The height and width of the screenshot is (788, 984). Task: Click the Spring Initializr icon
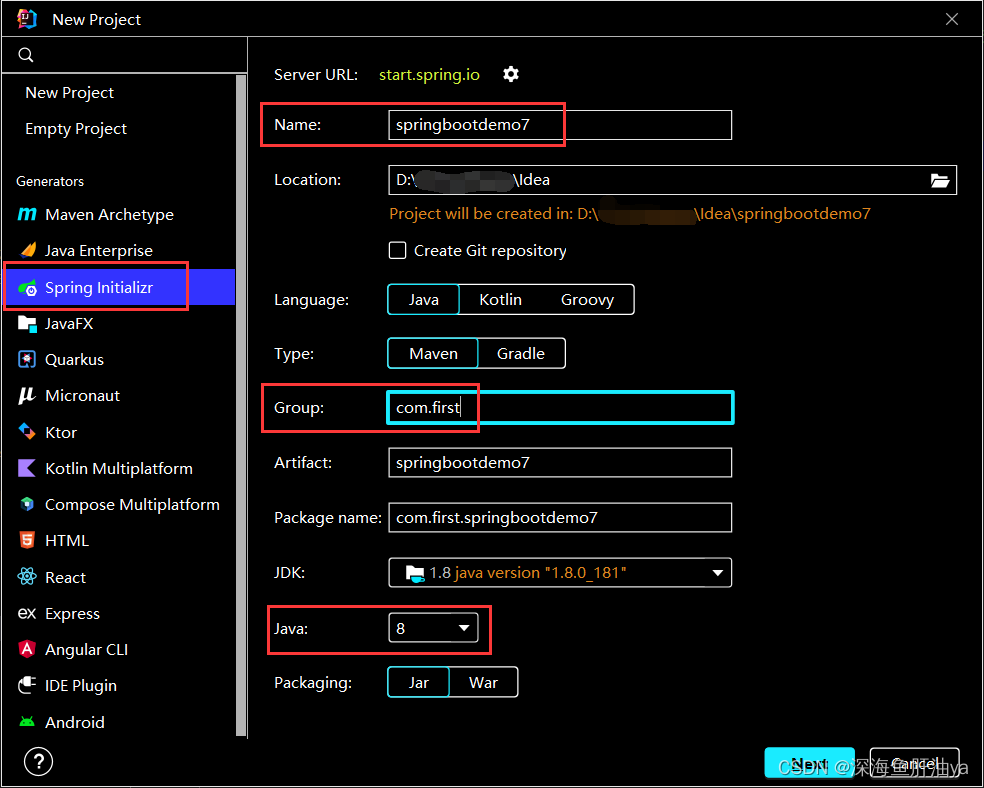click(x=28, y=288)
